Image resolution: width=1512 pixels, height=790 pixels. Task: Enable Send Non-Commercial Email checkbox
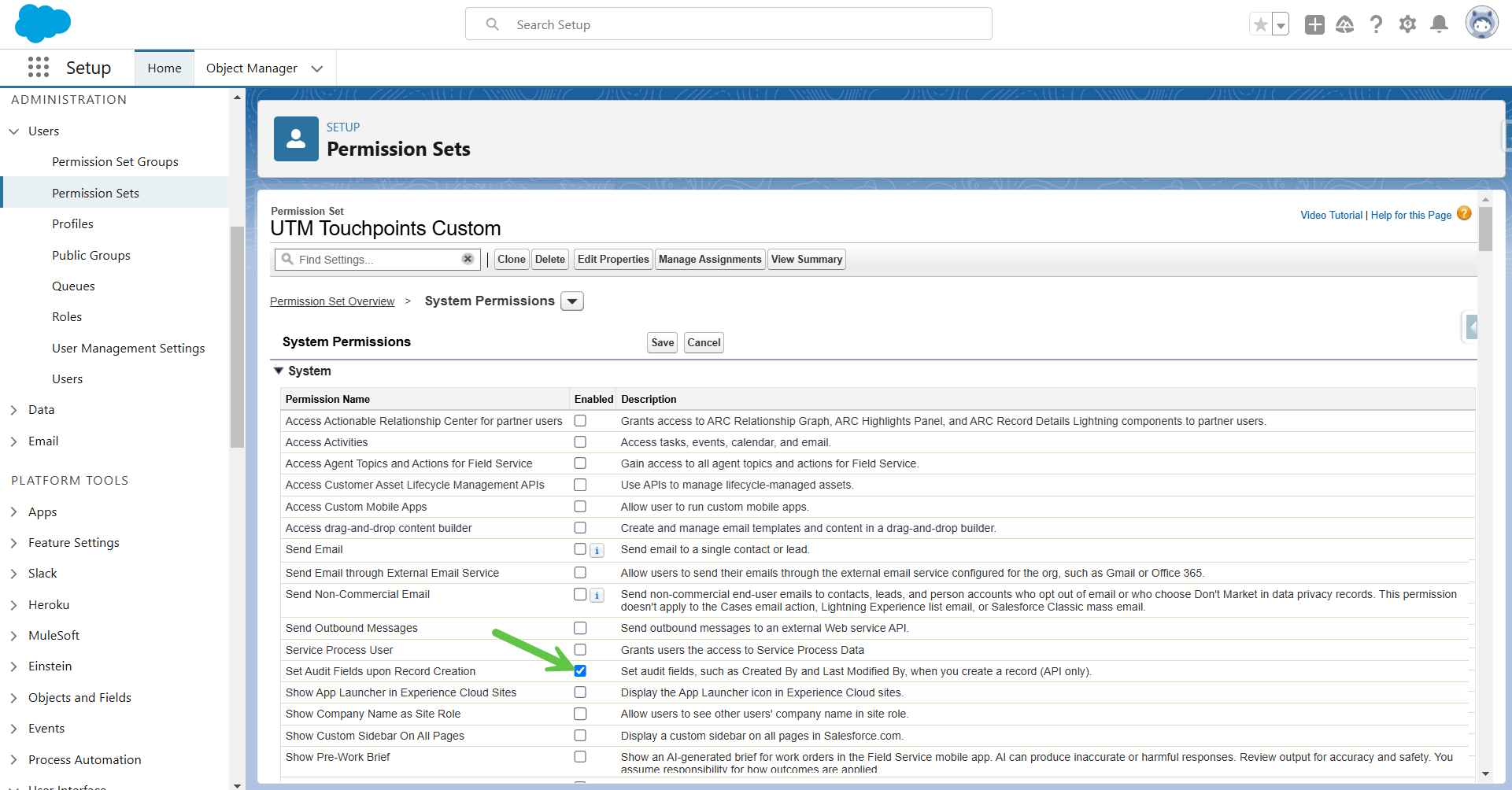[x=580, y=594]
